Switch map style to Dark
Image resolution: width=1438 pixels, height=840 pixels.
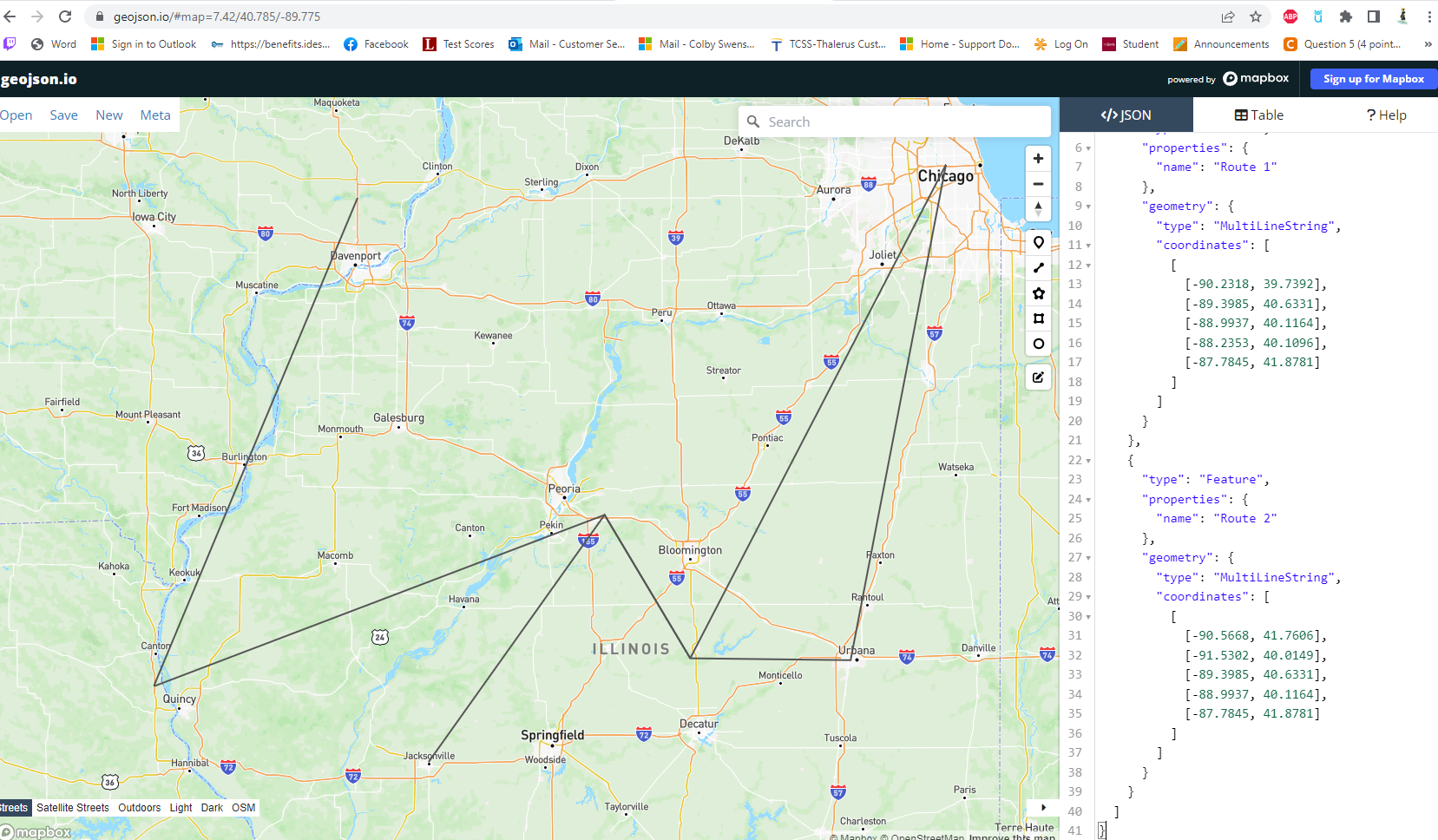click(x=212, y=808)
